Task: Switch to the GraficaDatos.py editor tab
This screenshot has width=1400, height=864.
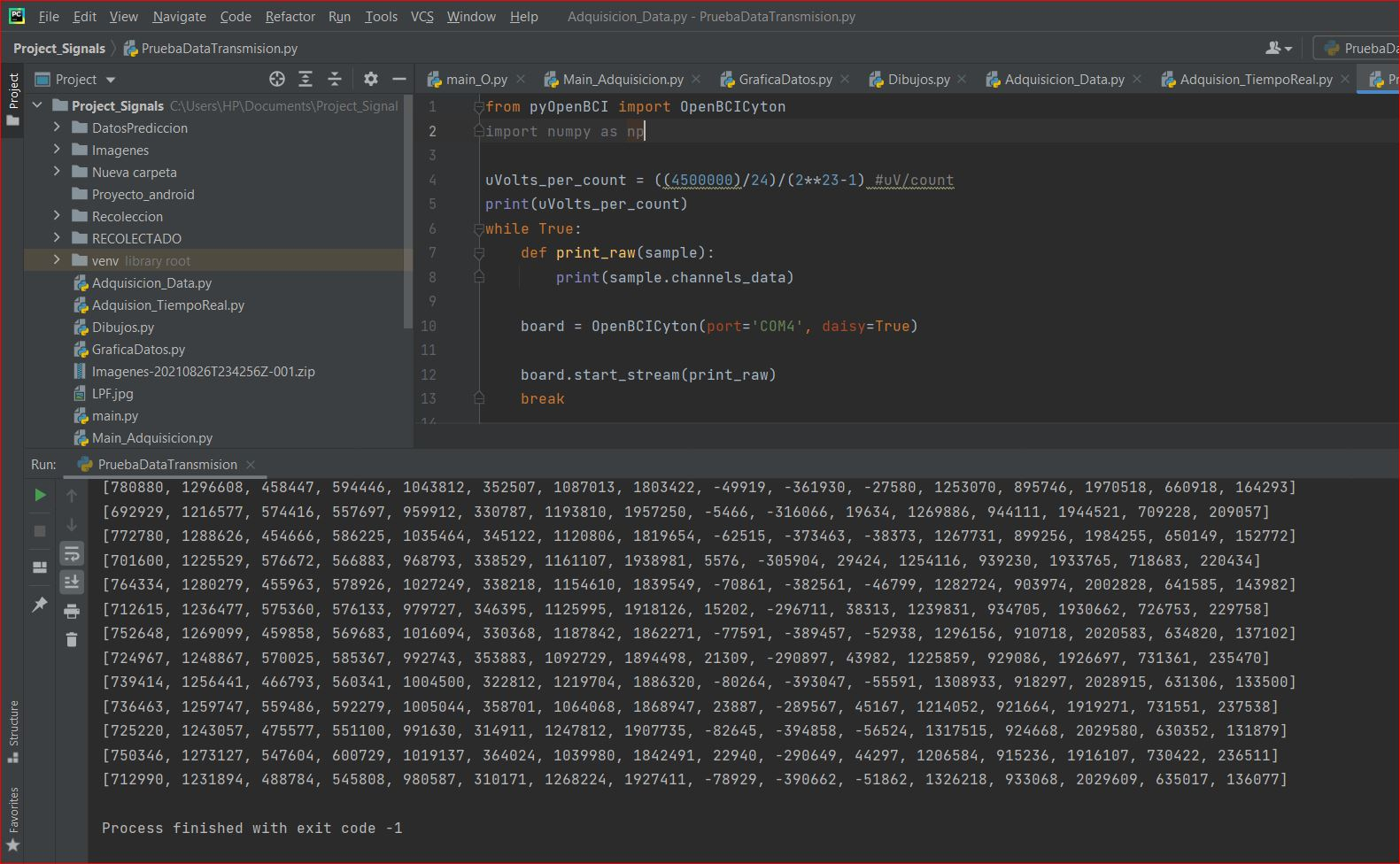Action: [x=785, y=80]
